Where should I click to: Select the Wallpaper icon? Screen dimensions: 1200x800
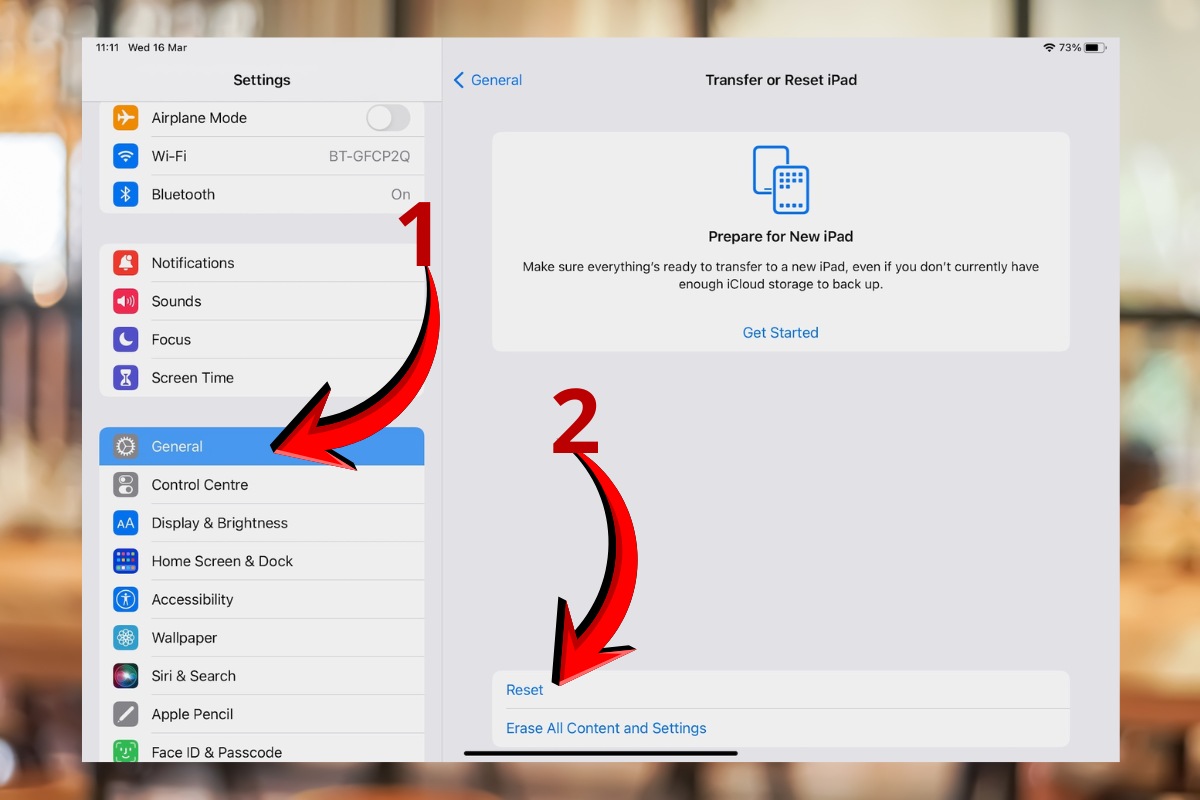[x=125, y=637]
